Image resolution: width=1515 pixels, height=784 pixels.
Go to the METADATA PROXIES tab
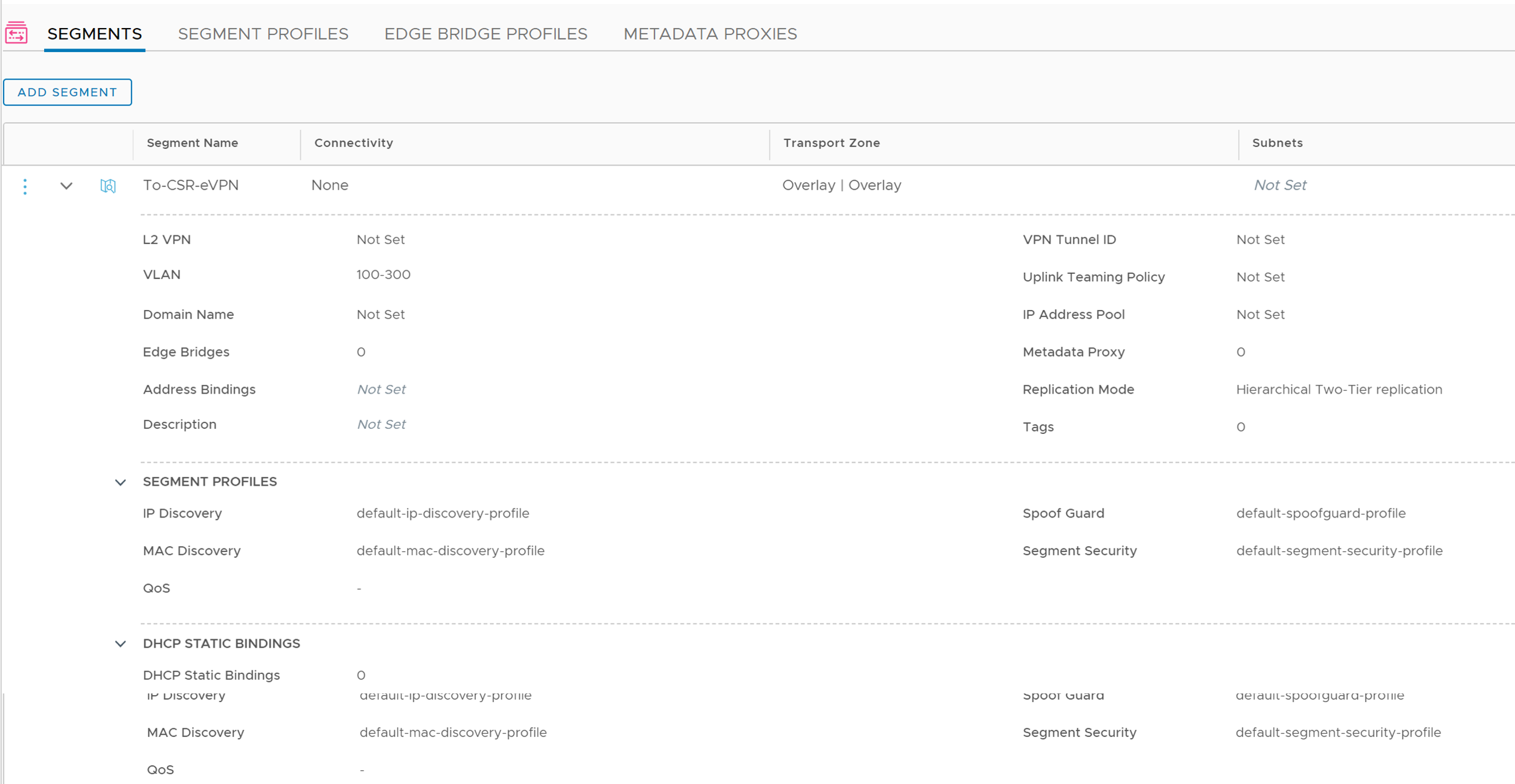click(710, 34)
